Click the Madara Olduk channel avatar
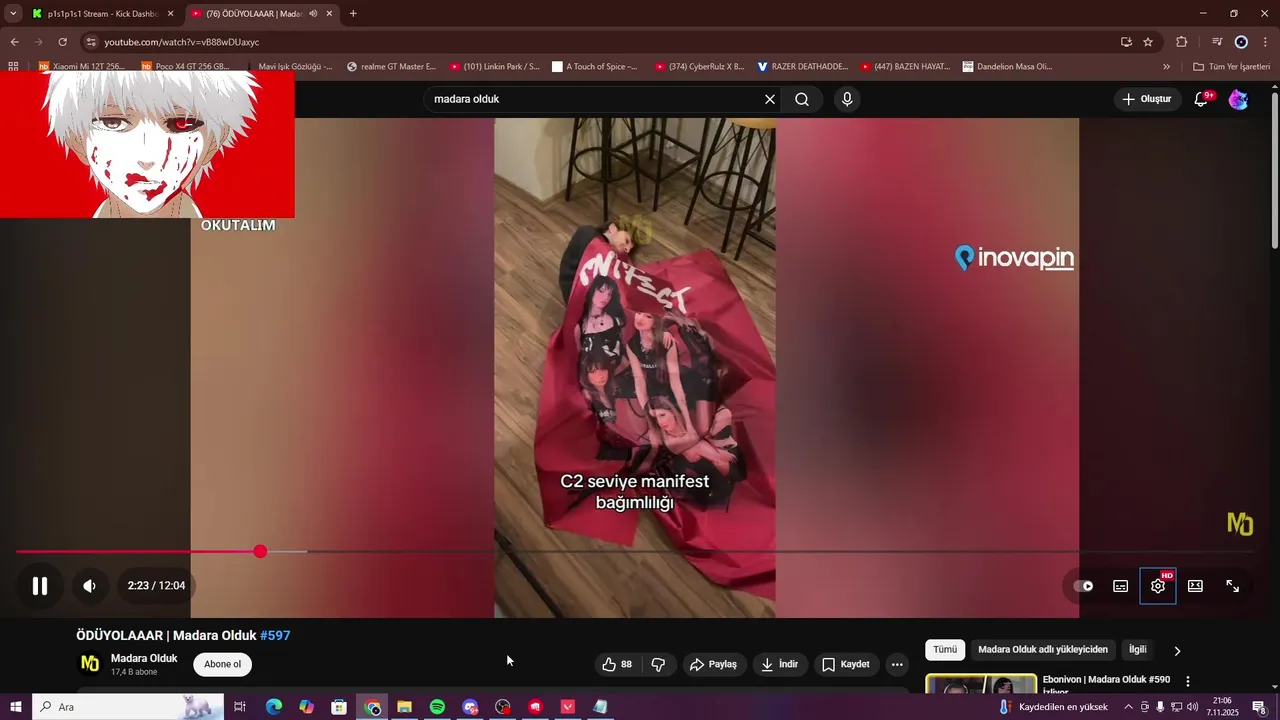This screenshot has height=720, width=1280. pos(90,664)
